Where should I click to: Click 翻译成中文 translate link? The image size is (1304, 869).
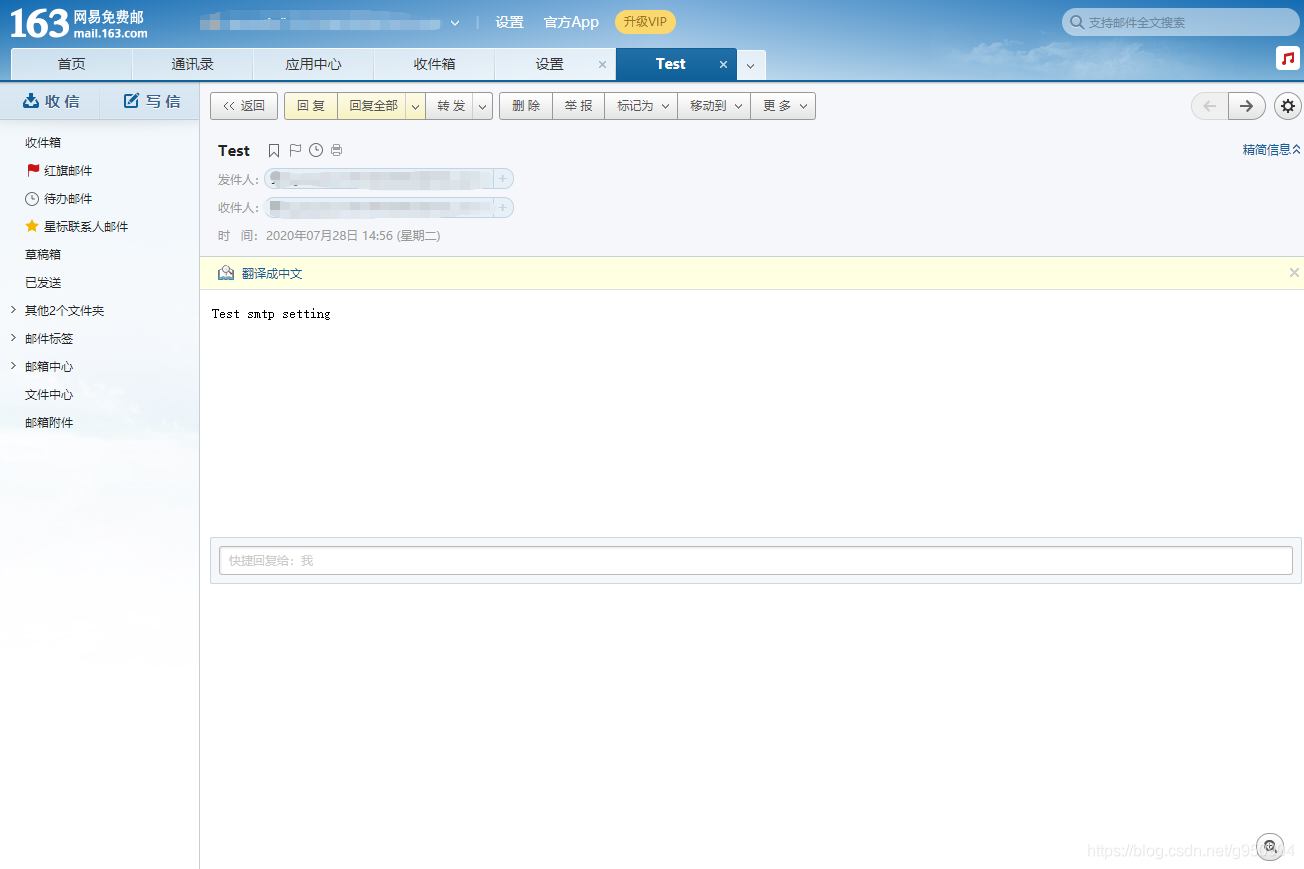pyautogui.click(x=272, y=273)
